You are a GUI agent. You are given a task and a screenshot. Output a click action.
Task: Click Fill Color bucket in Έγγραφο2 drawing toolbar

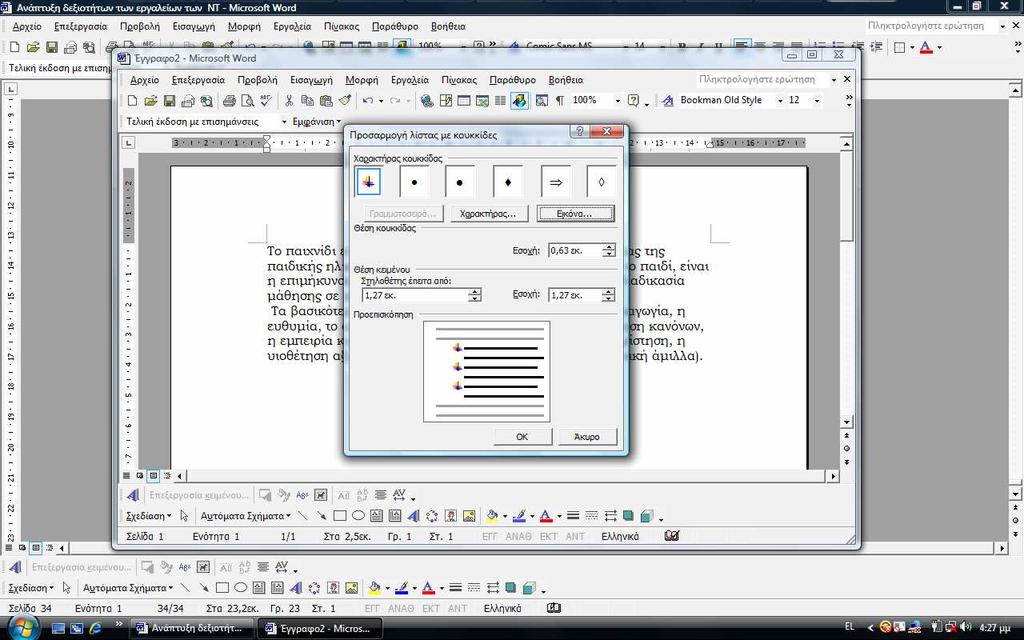492,516
